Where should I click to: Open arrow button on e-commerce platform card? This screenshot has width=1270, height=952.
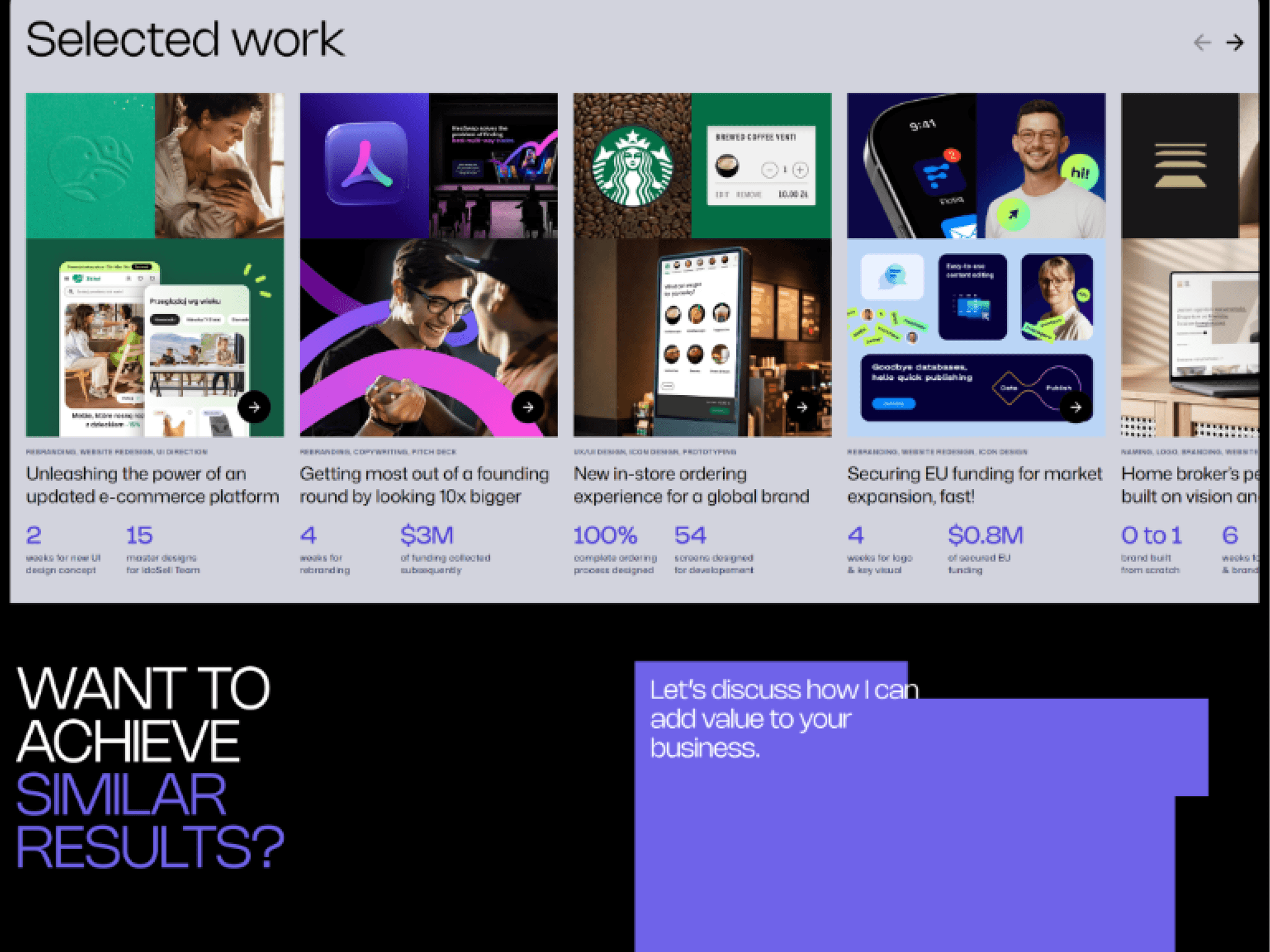pos(254,407)
